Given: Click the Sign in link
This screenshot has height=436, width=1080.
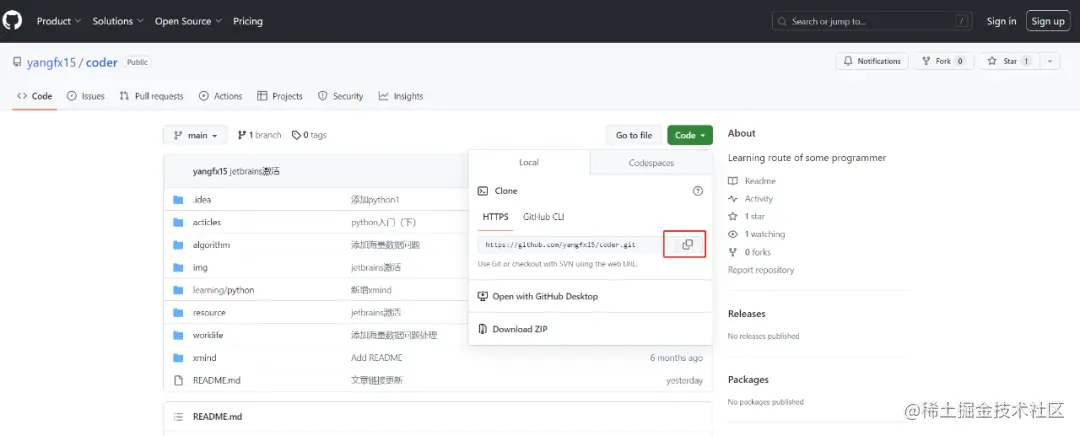Looking at the screenshot, I should (x=1001, y=21).
